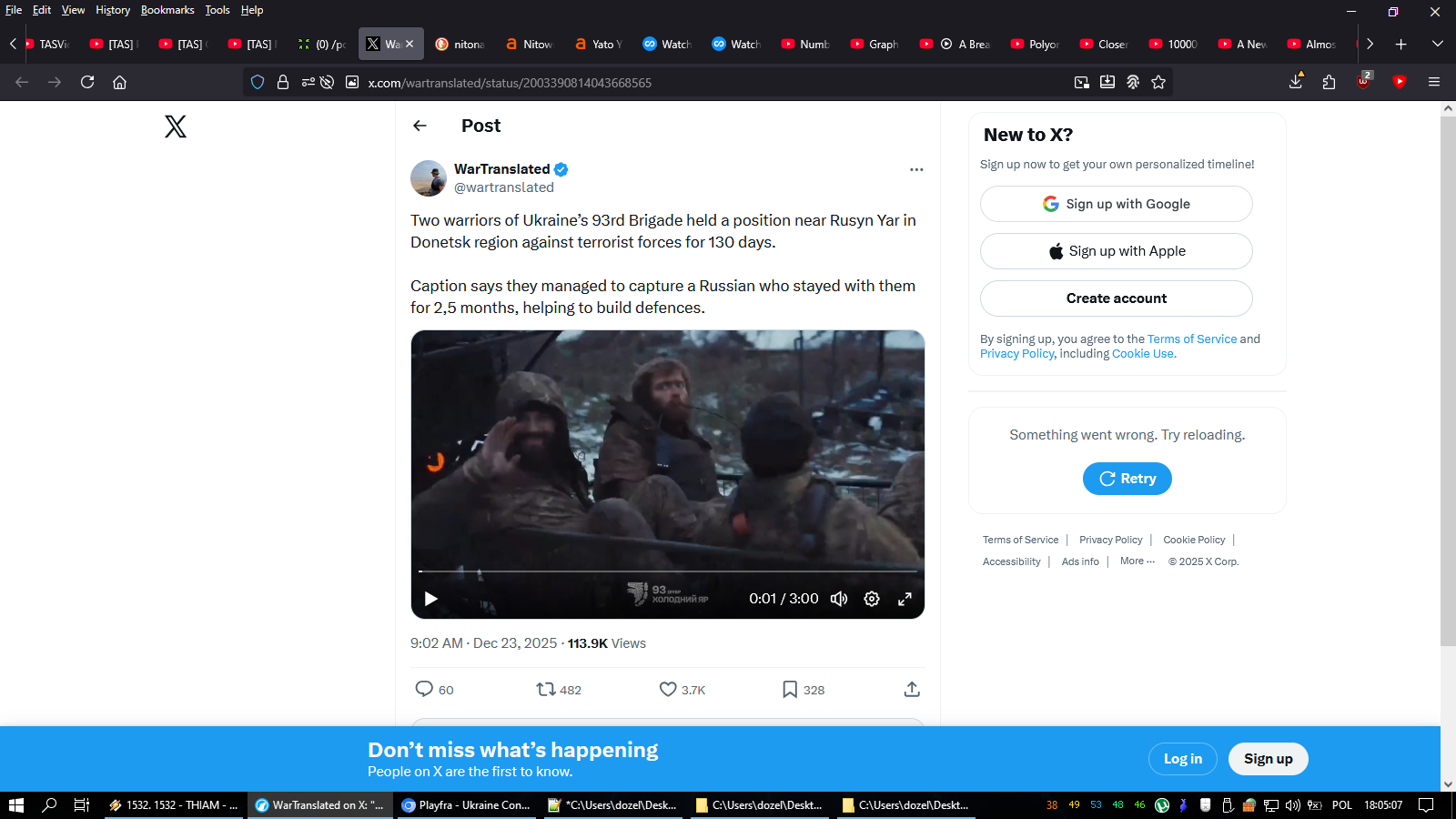The width and height of the screenshot is (1456, 819).
Task: Open a new browser tab
Action: [1401, 44]
